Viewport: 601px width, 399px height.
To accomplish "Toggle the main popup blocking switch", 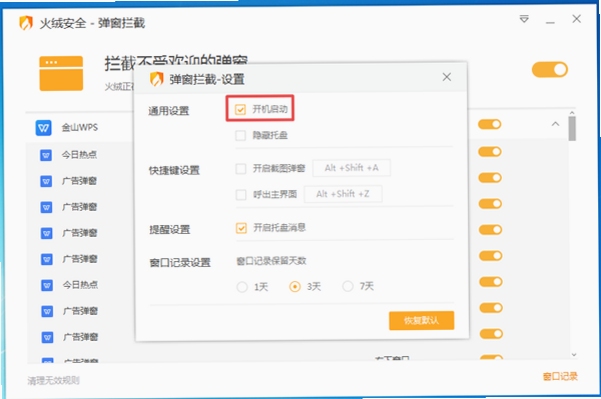I will point(550,69).
